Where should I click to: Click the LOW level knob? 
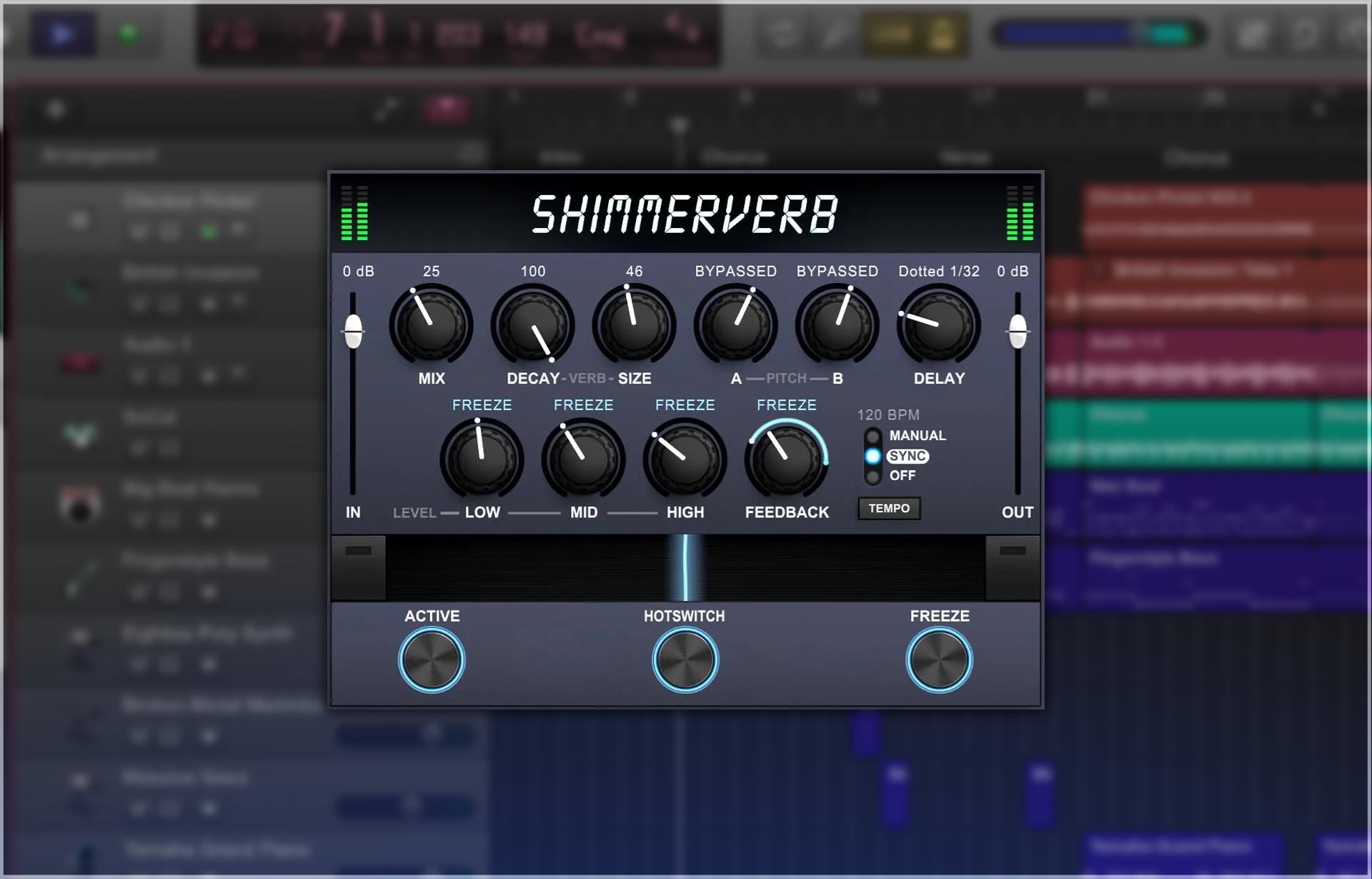point(482,459)
